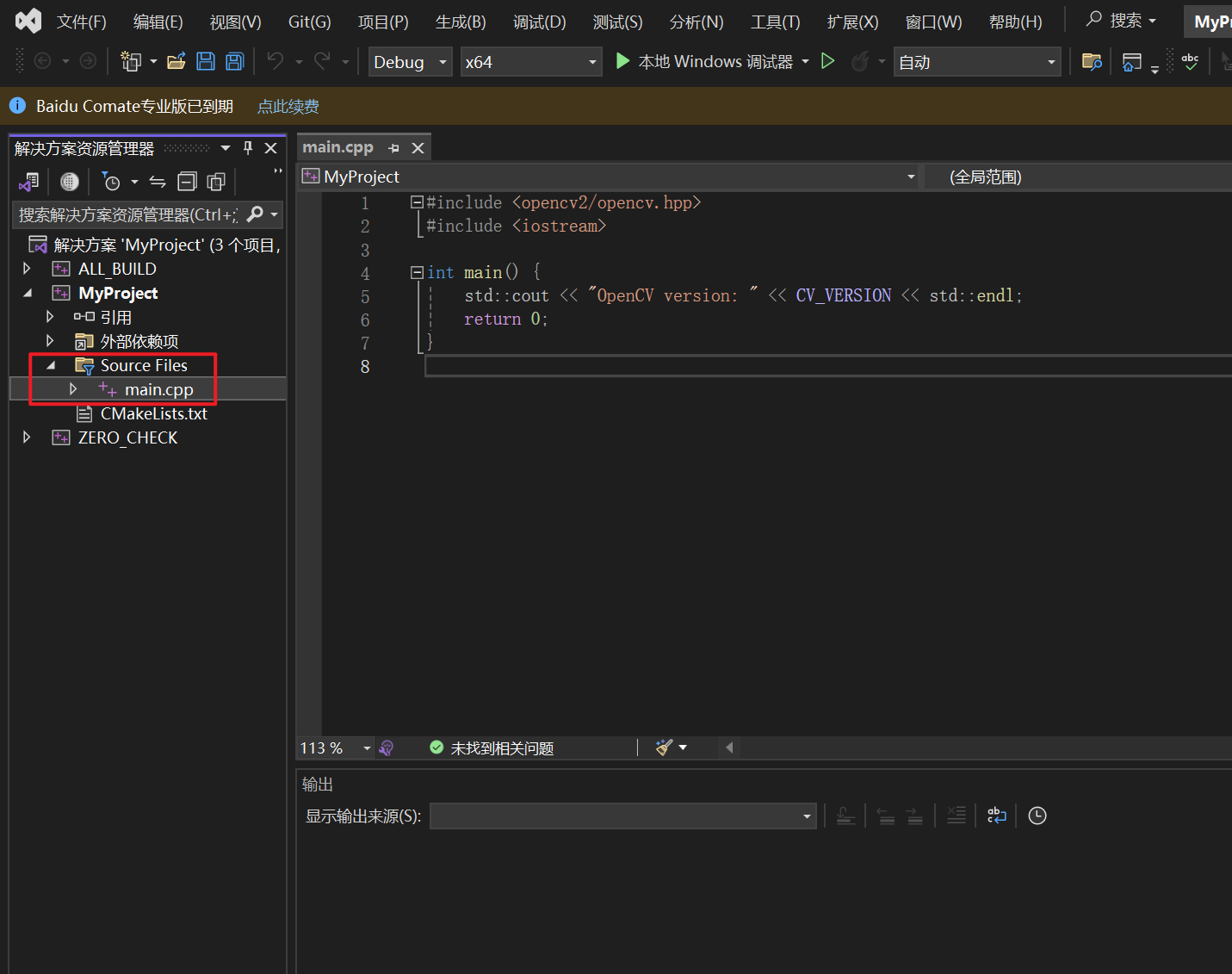Click the Output panel clock timestamp icon
Image resolution: width=1232 pixels, height=974 pixels.
[x=1037, y=816]
